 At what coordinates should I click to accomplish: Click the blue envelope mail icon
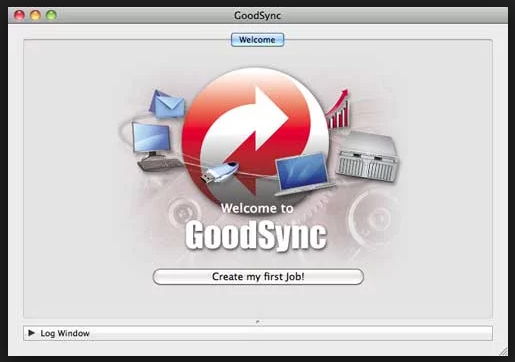point(167,104)
